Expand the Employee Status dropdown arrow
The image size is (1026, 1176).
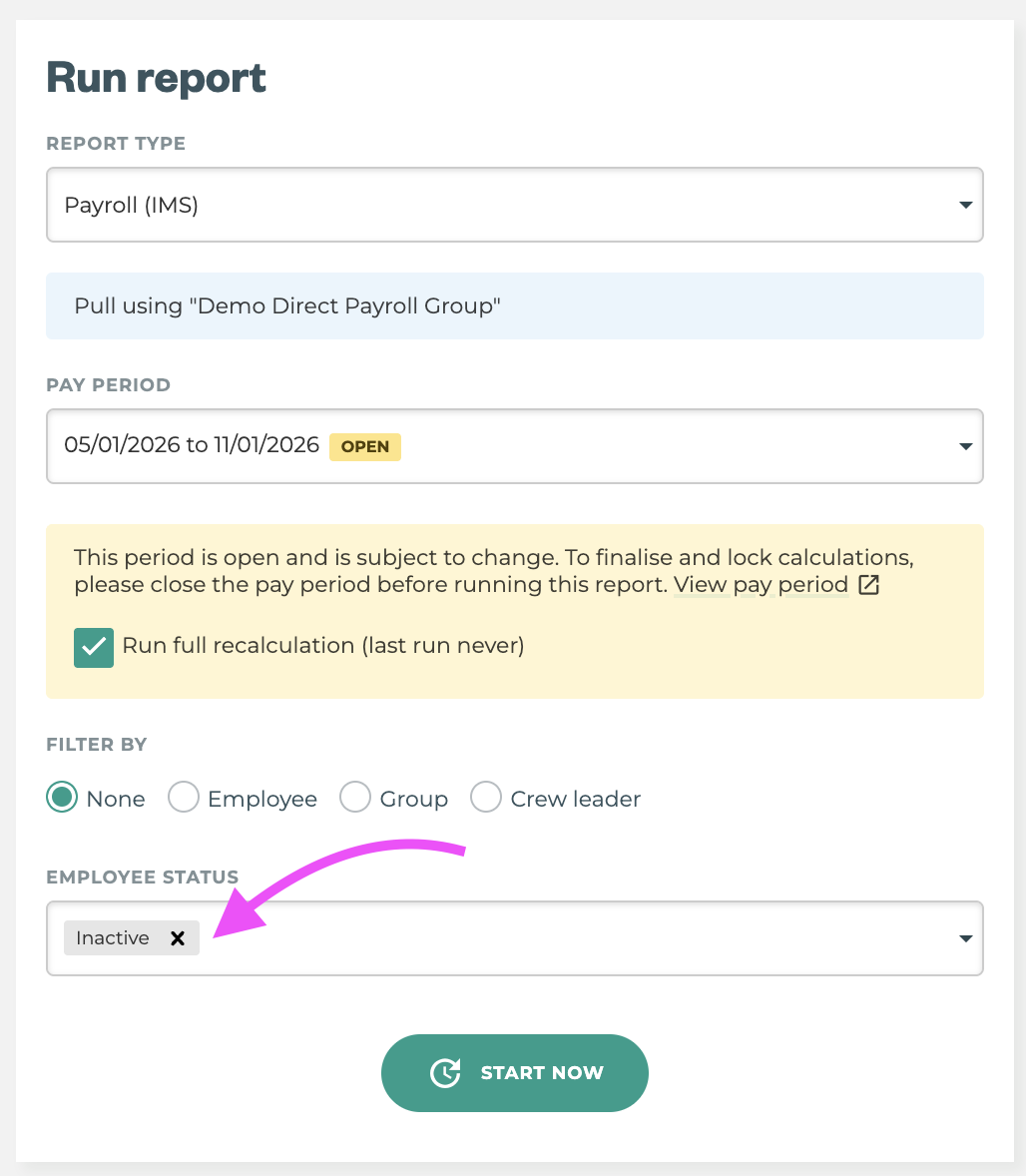tap(964, 938)
